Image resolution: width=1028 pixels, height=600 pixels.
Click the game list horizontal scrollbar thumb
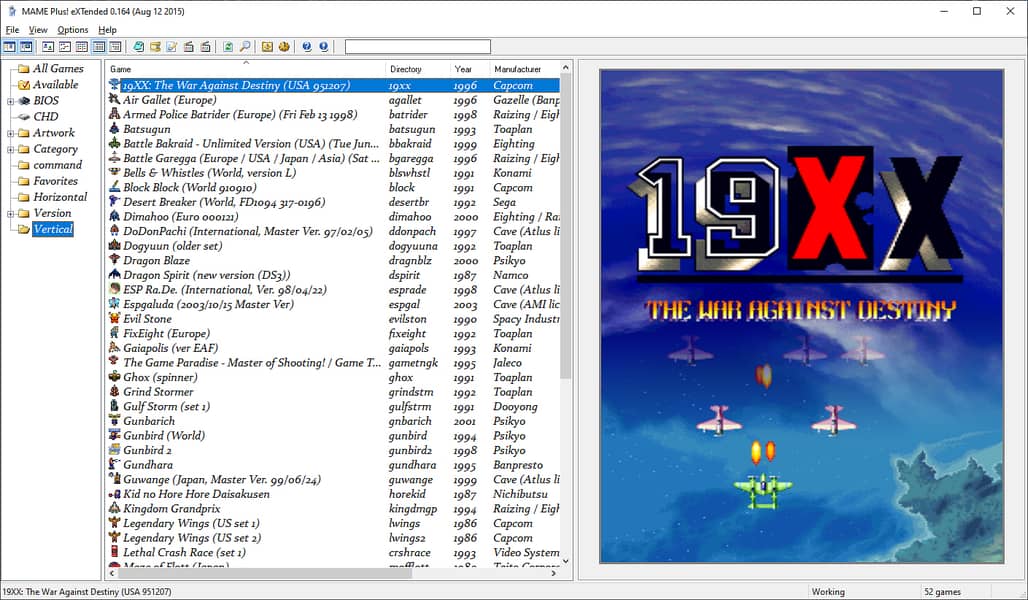point(265,573)
